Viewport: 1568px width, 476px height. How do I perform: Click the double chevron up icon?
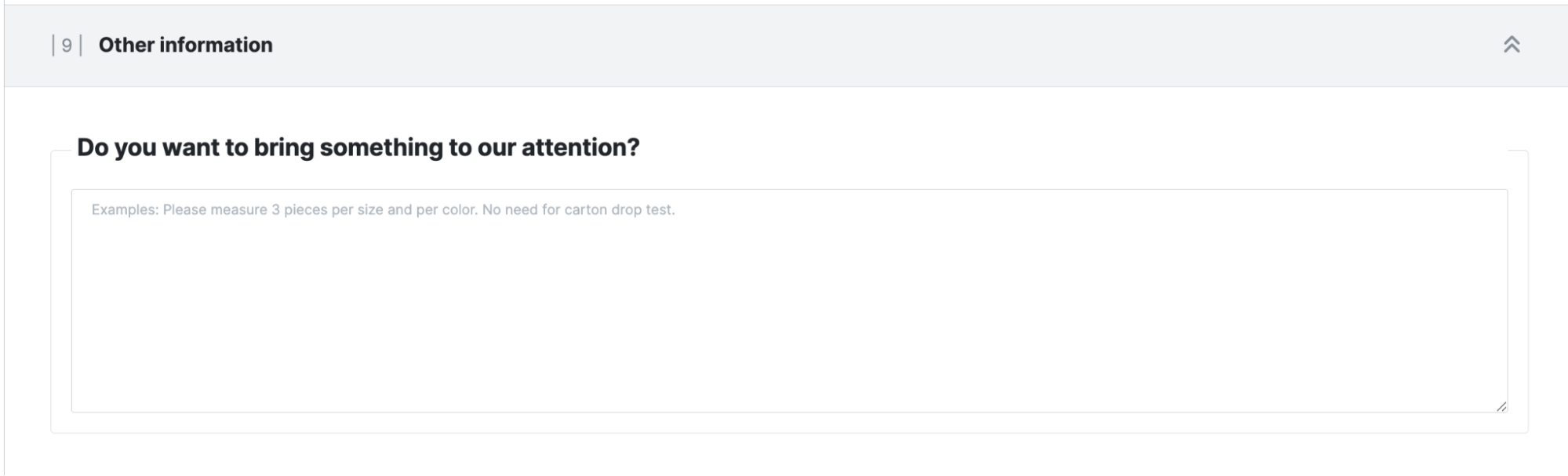tap(1511, 45)
